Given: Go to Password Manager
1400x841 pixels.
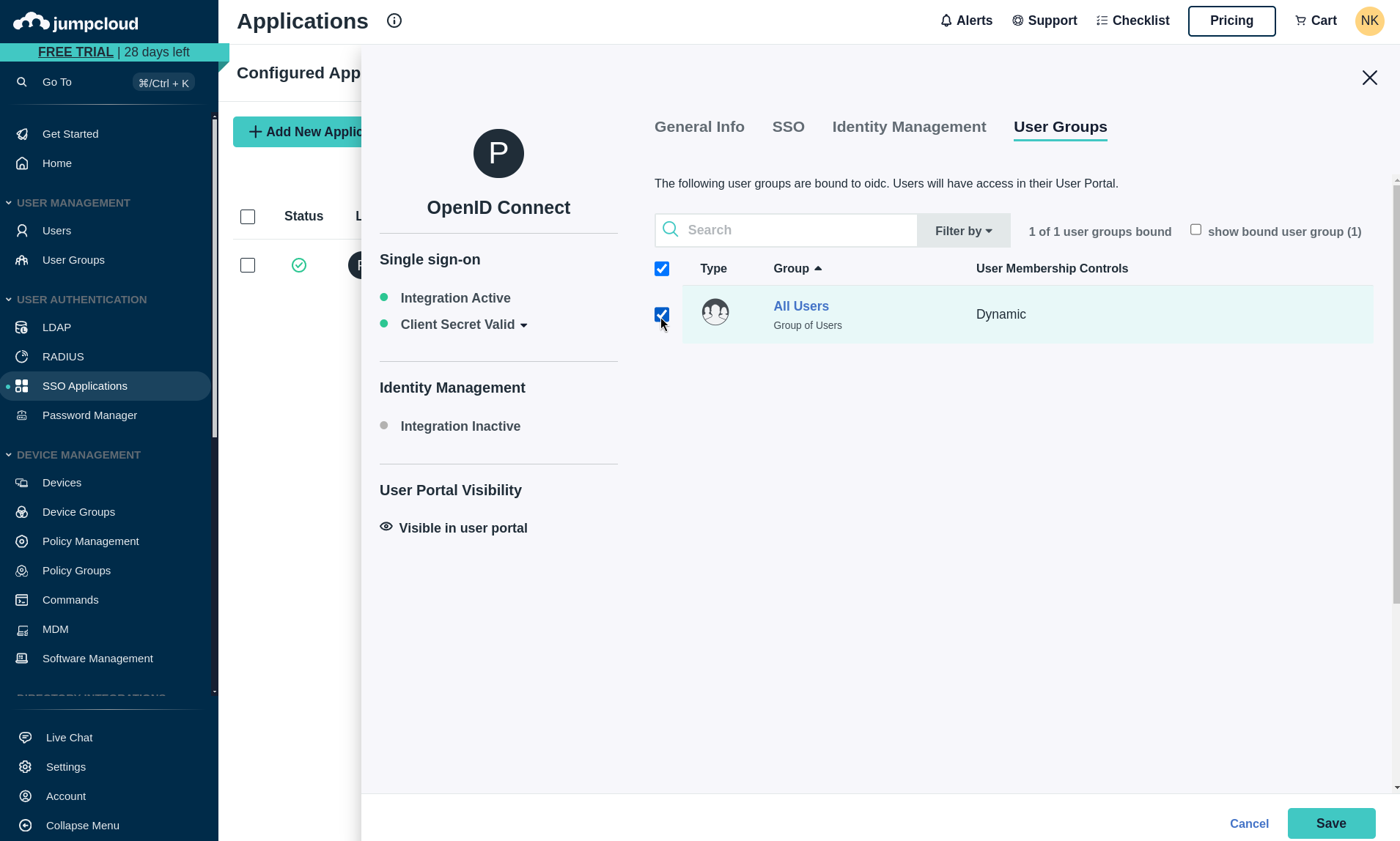Looking at the screenshot, I should pos(89,415).
